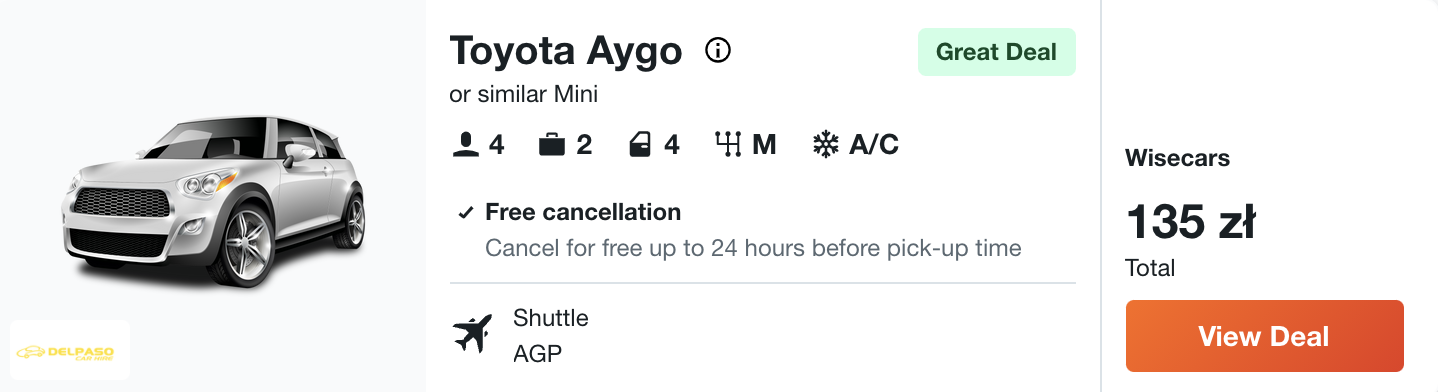Click the free cancellation checkmark icon

point(465,213)
